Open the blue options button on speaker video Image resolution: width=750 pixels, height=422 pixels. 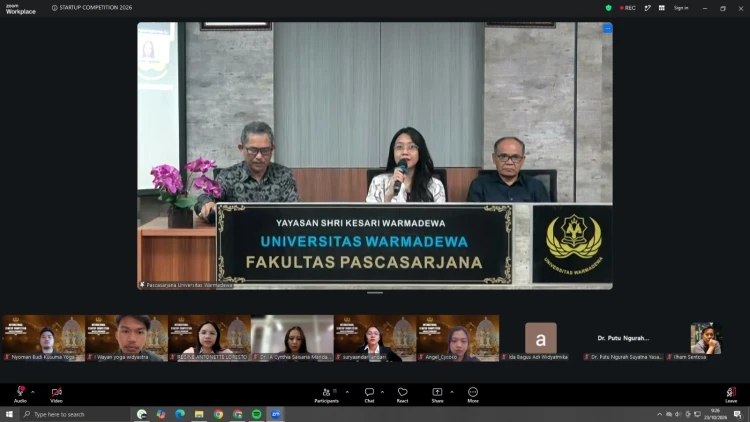[607, 29]
